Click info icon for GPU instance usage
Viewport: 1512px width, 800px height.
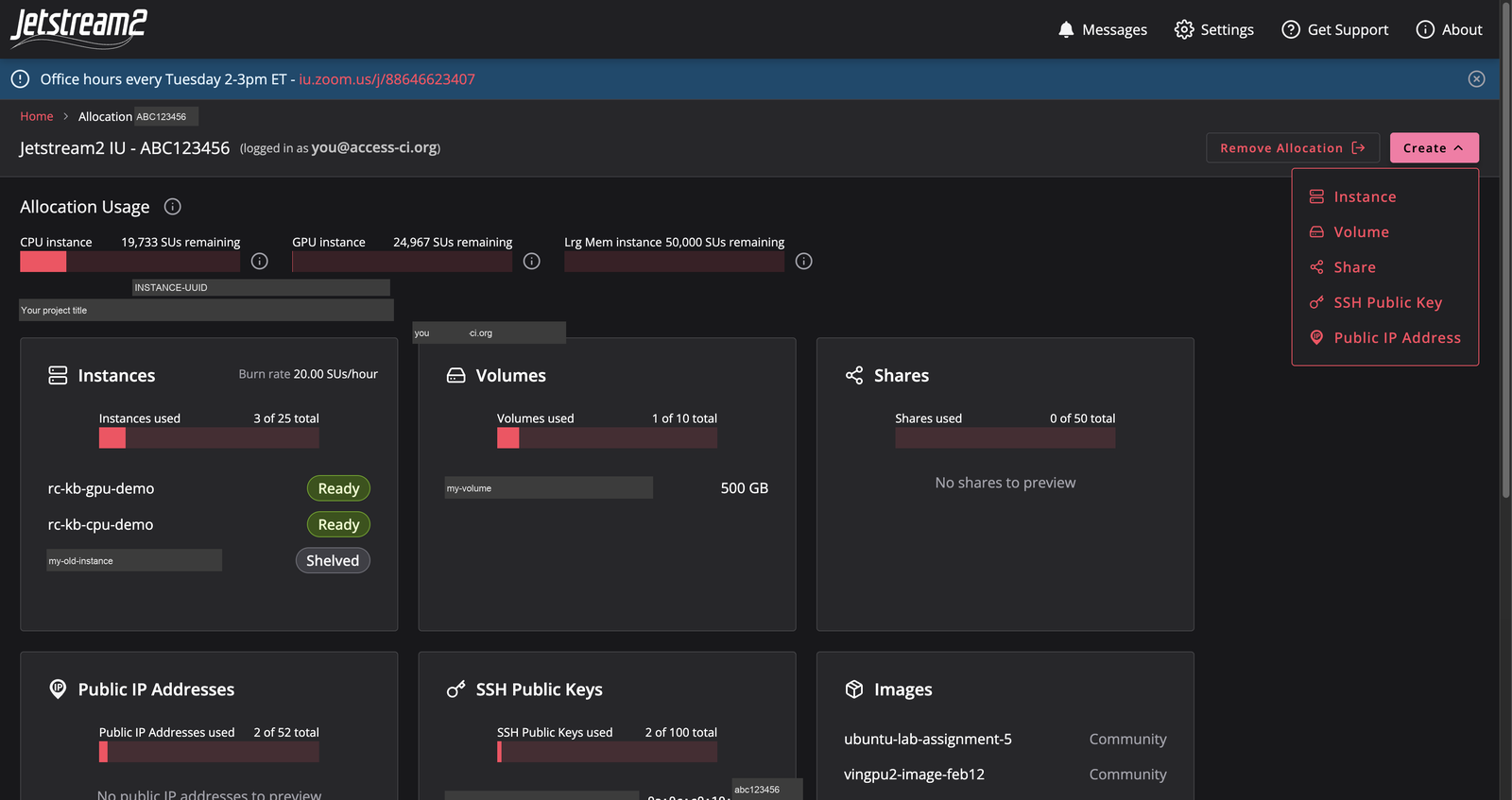532,262
